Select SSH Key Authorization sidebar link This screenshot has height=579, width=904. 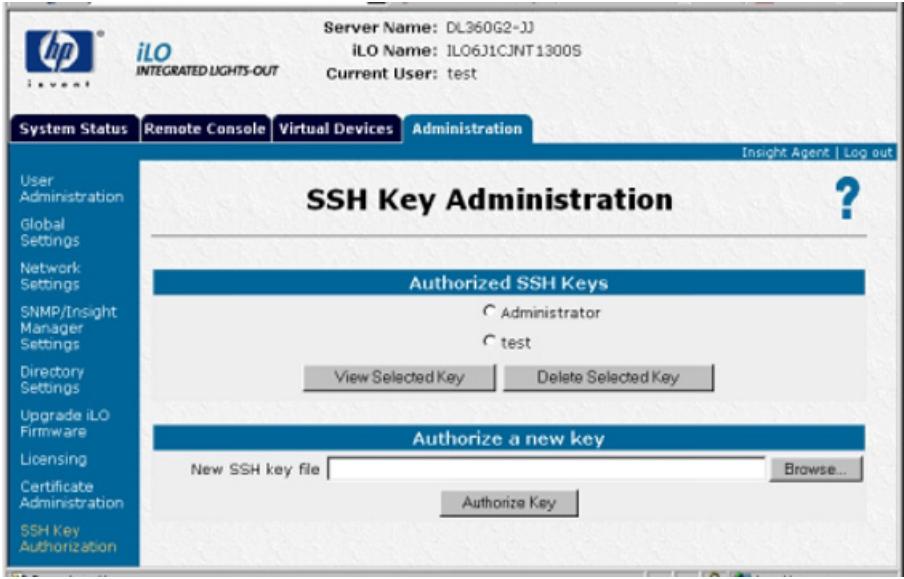point(68,539)
